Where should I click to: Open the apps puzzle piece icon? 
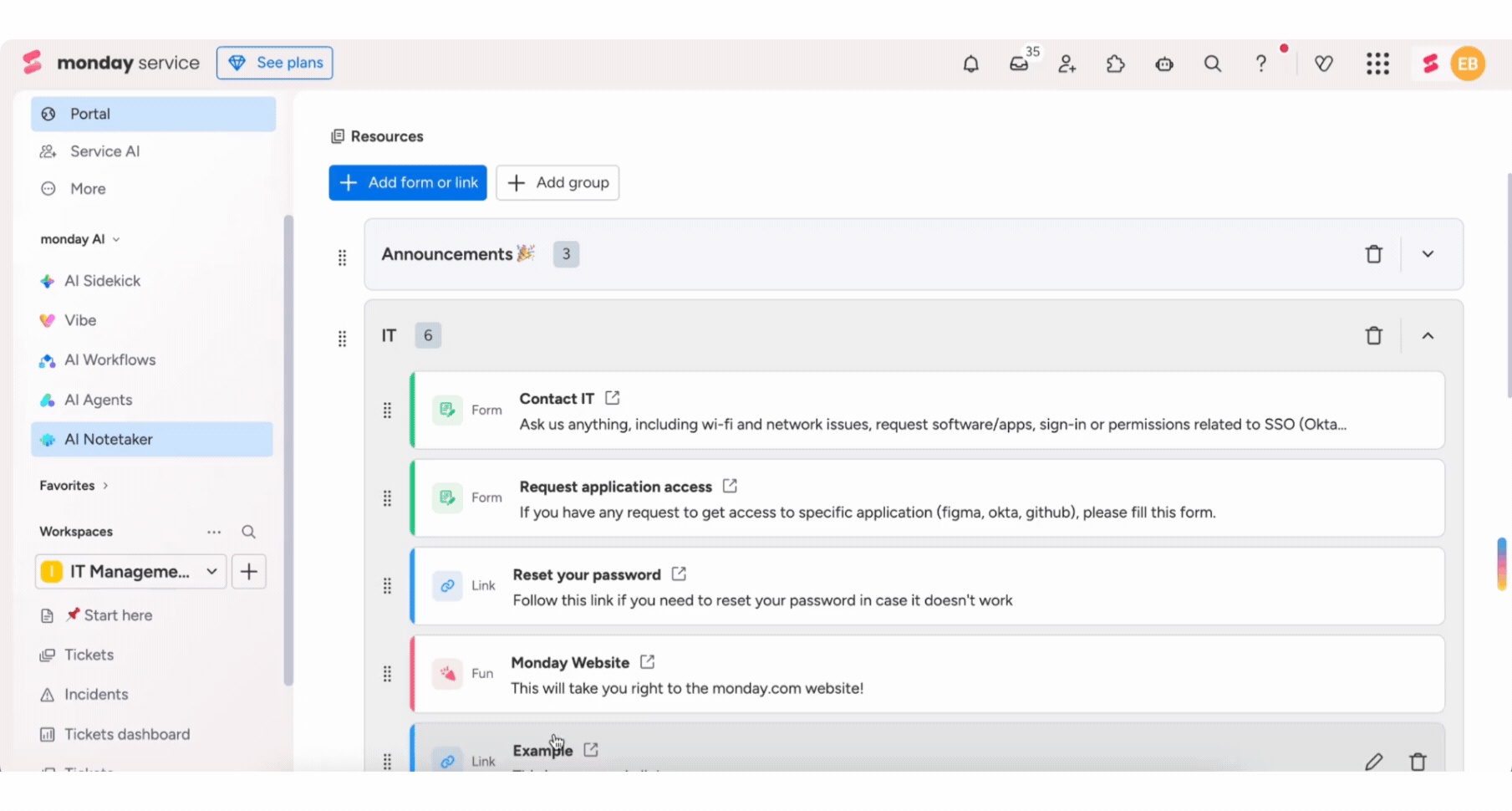(1116, 64)
